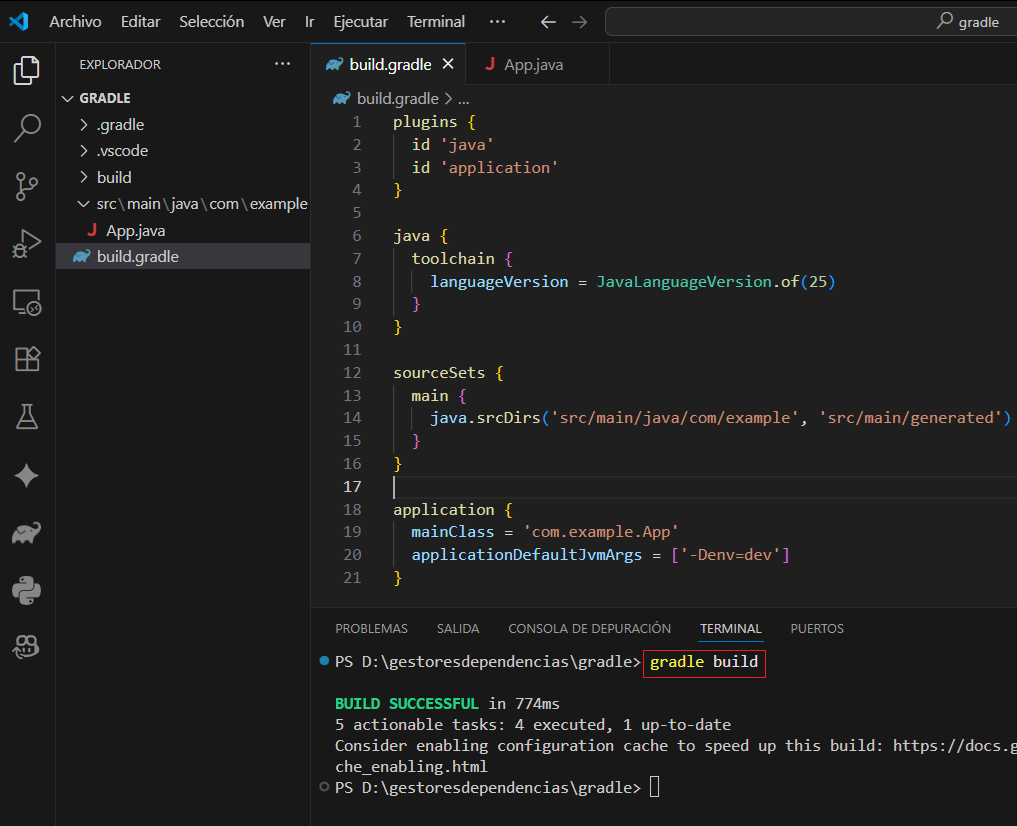Collapse the GRADLE root folder section
1017x826 pixels.
click(x=105, y=98)
